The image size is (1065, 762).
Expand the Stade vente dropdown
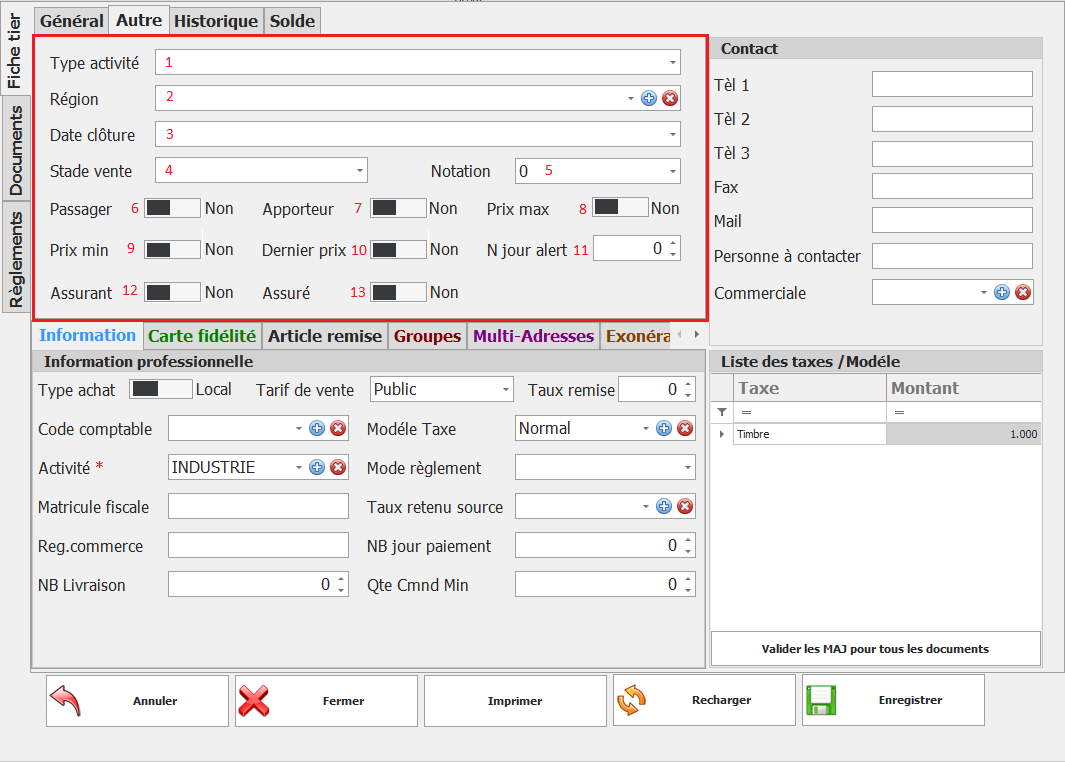360,171
